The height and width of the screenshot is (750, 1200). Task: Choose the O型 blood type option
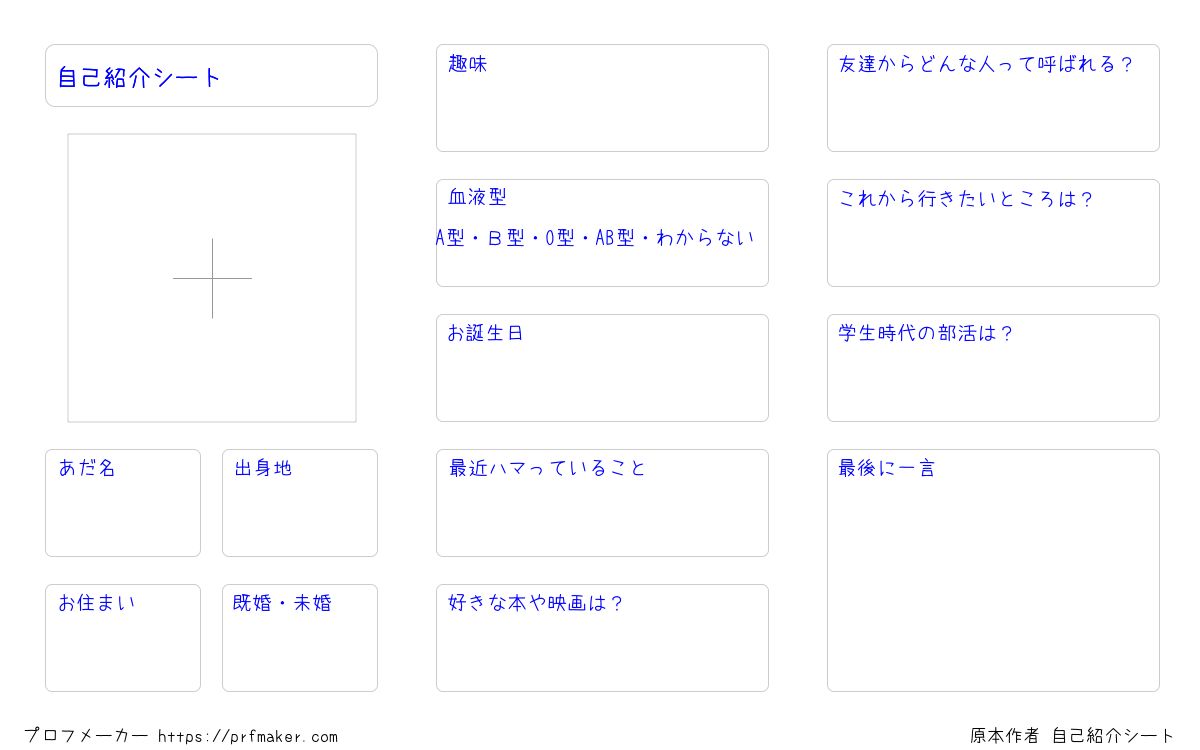[x=560, y=238]
